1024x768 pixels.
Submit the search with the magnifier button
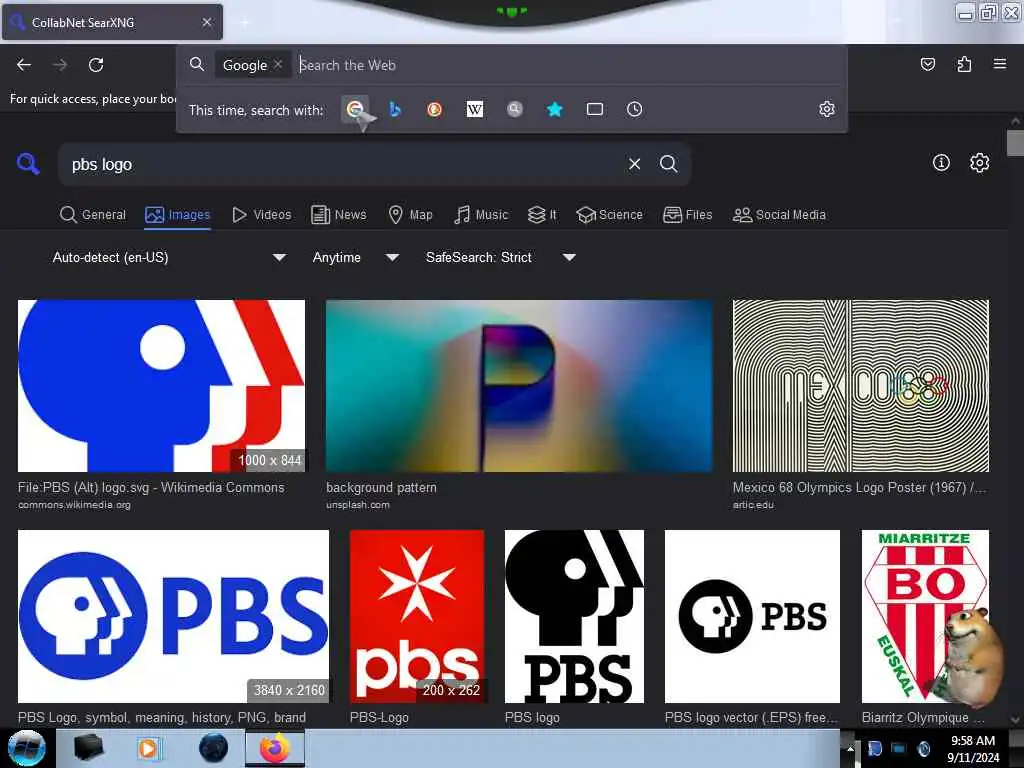click(x=668, y=164)
